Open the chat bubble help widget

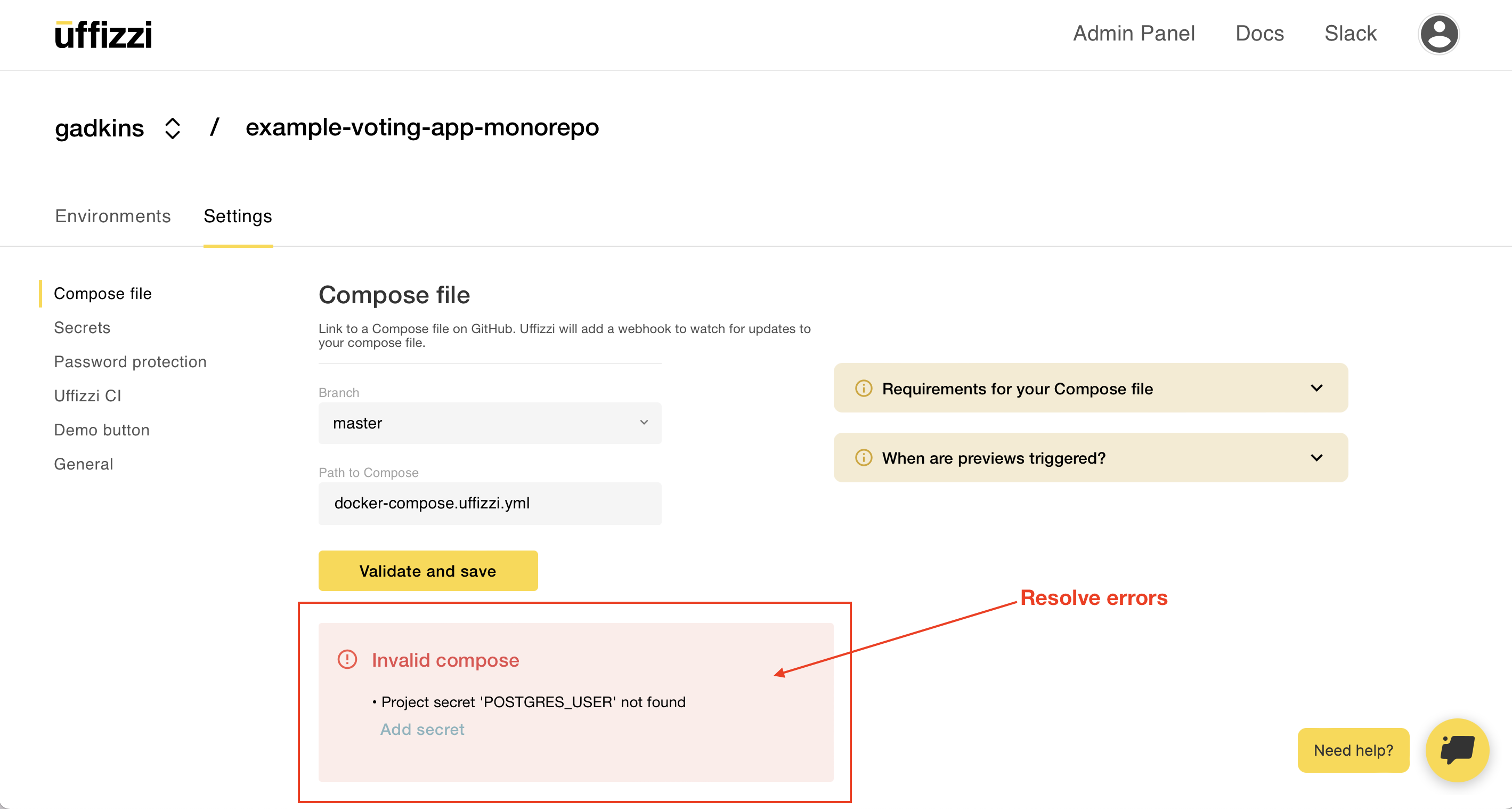click(x=1457, y=750)
